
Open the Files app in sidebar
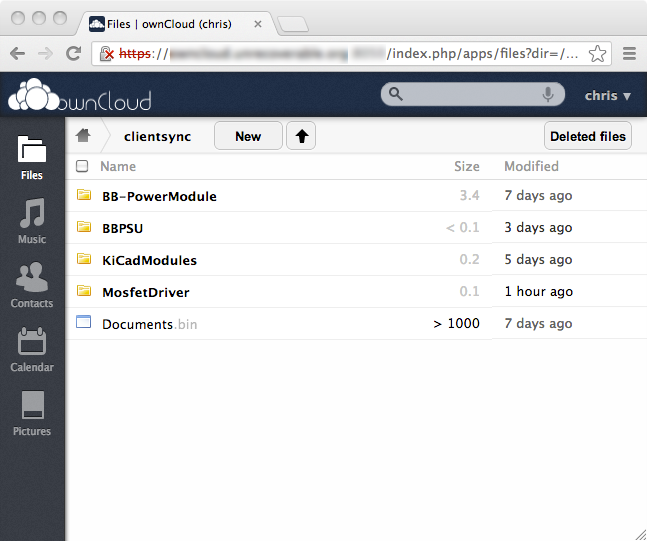coord(32,157)
